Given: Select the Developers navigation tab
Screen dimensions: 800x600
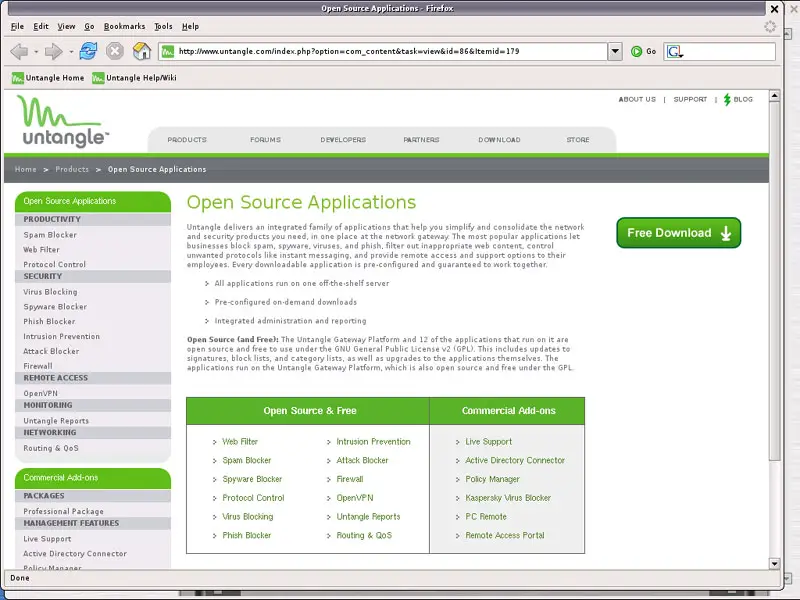Looking at the screenshot, I should [343, 140].
